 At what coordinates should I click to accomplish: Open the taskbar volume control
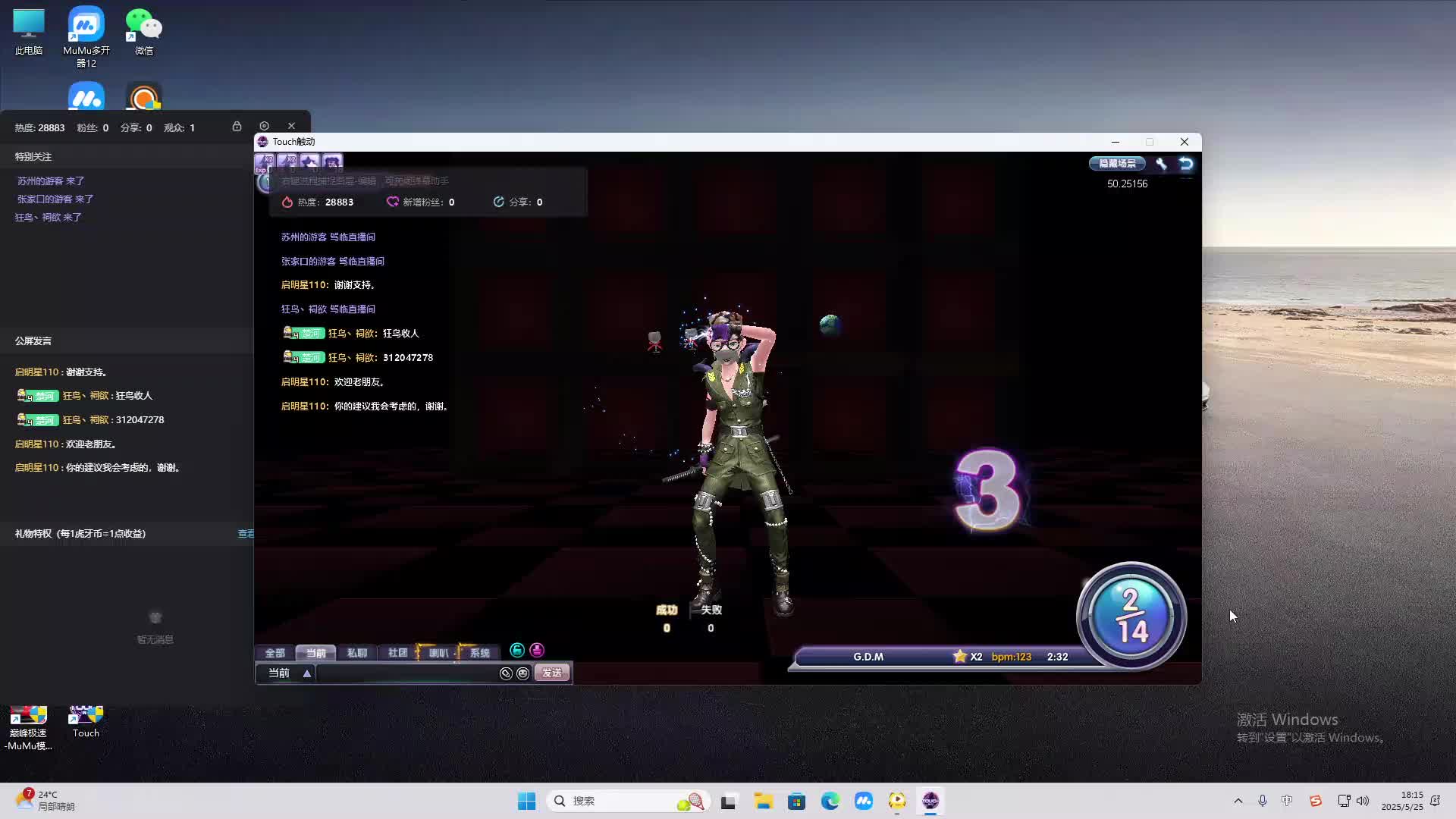[1363, 801]
